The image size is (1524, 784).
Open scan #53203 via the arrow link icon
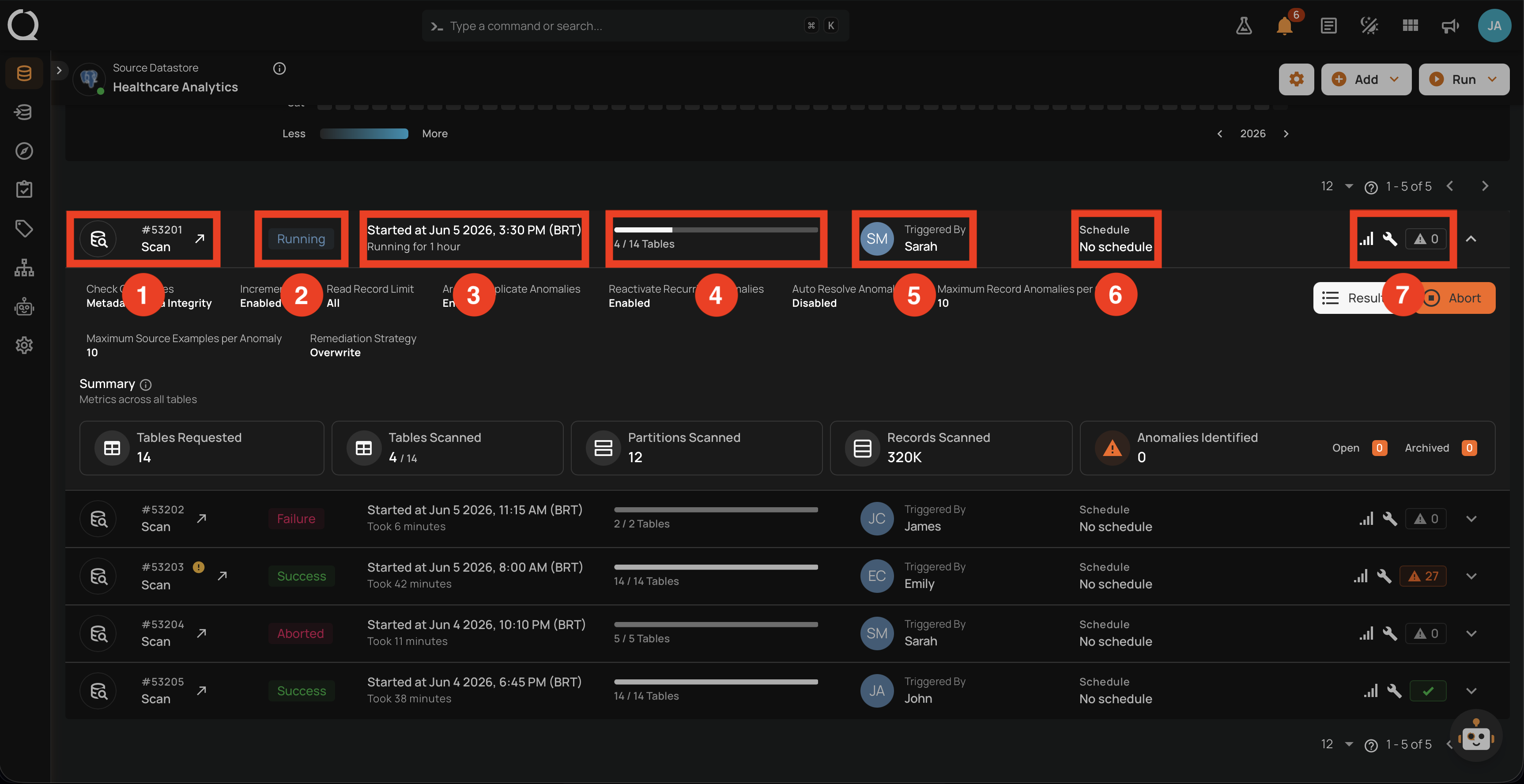(223, 576)
